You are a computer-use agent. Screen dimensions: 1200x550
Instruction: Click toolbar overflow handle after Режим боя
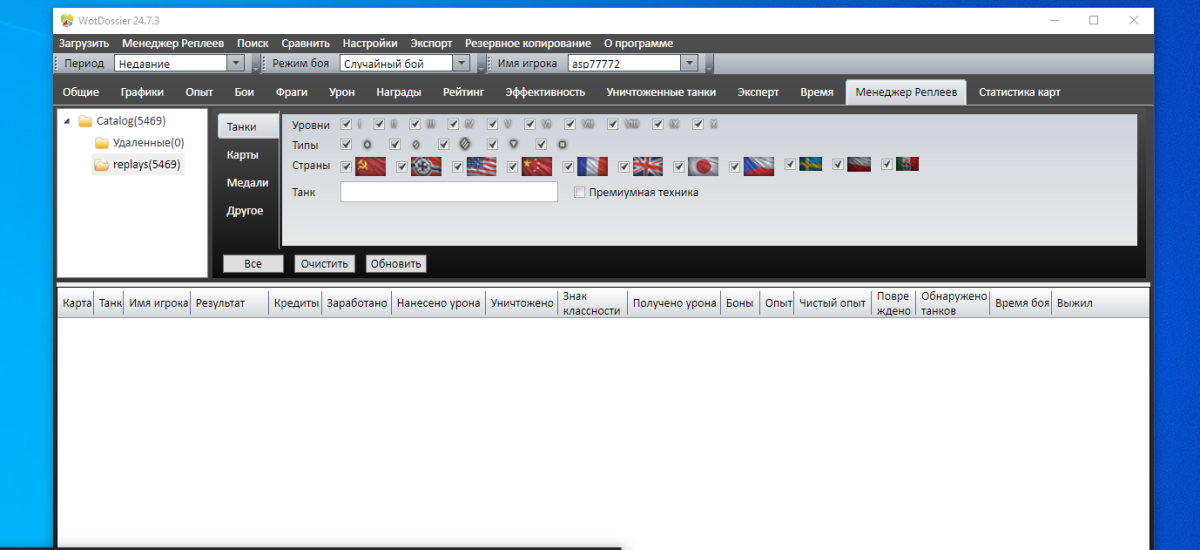click(481, 64)
